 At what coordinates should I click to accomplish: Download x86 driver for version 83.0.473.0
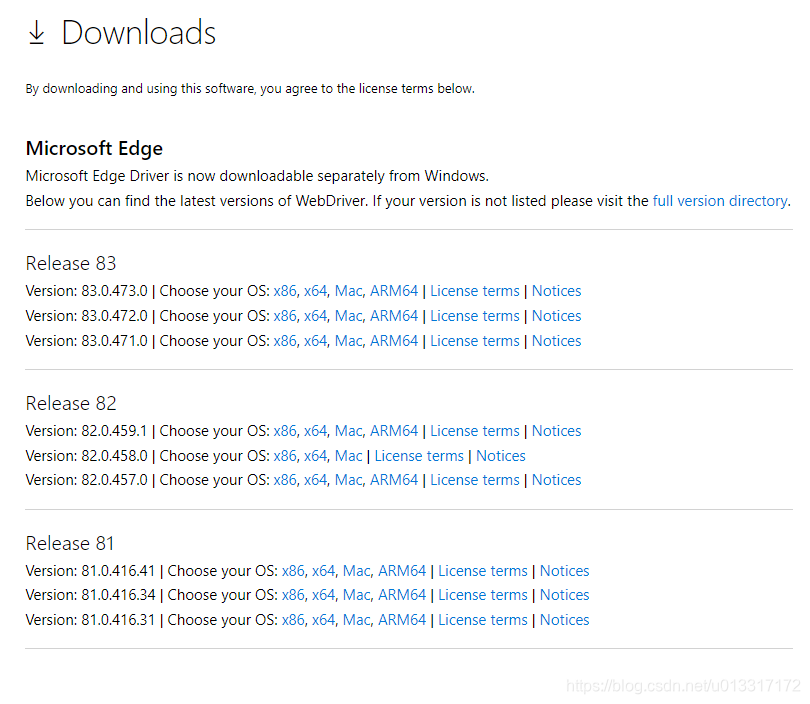(285, 291)
